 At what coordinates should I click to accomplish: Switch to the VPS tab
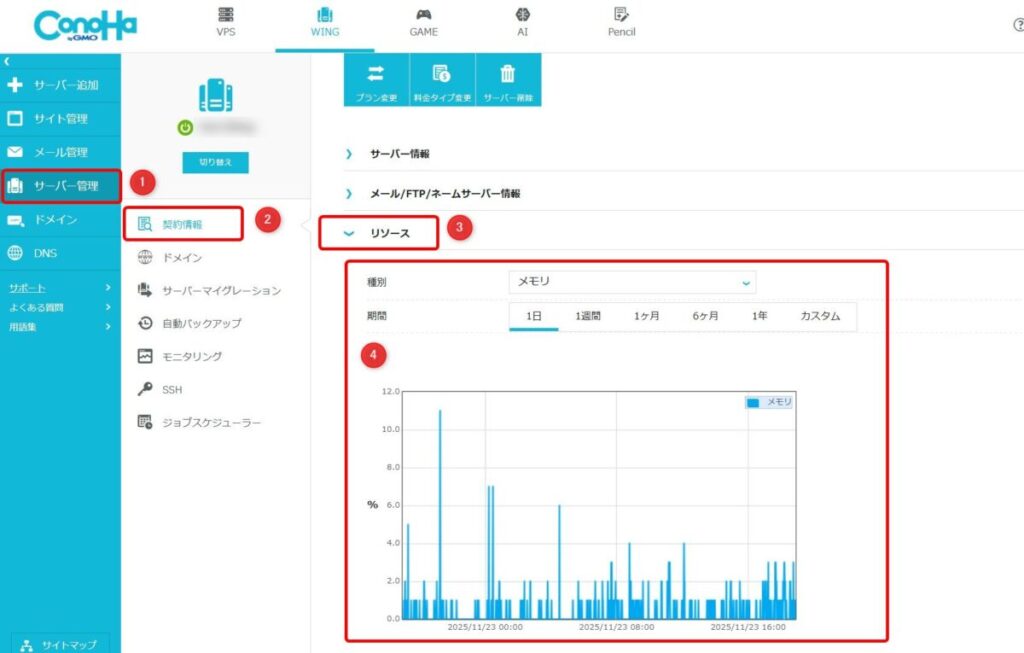click(226, 22)
